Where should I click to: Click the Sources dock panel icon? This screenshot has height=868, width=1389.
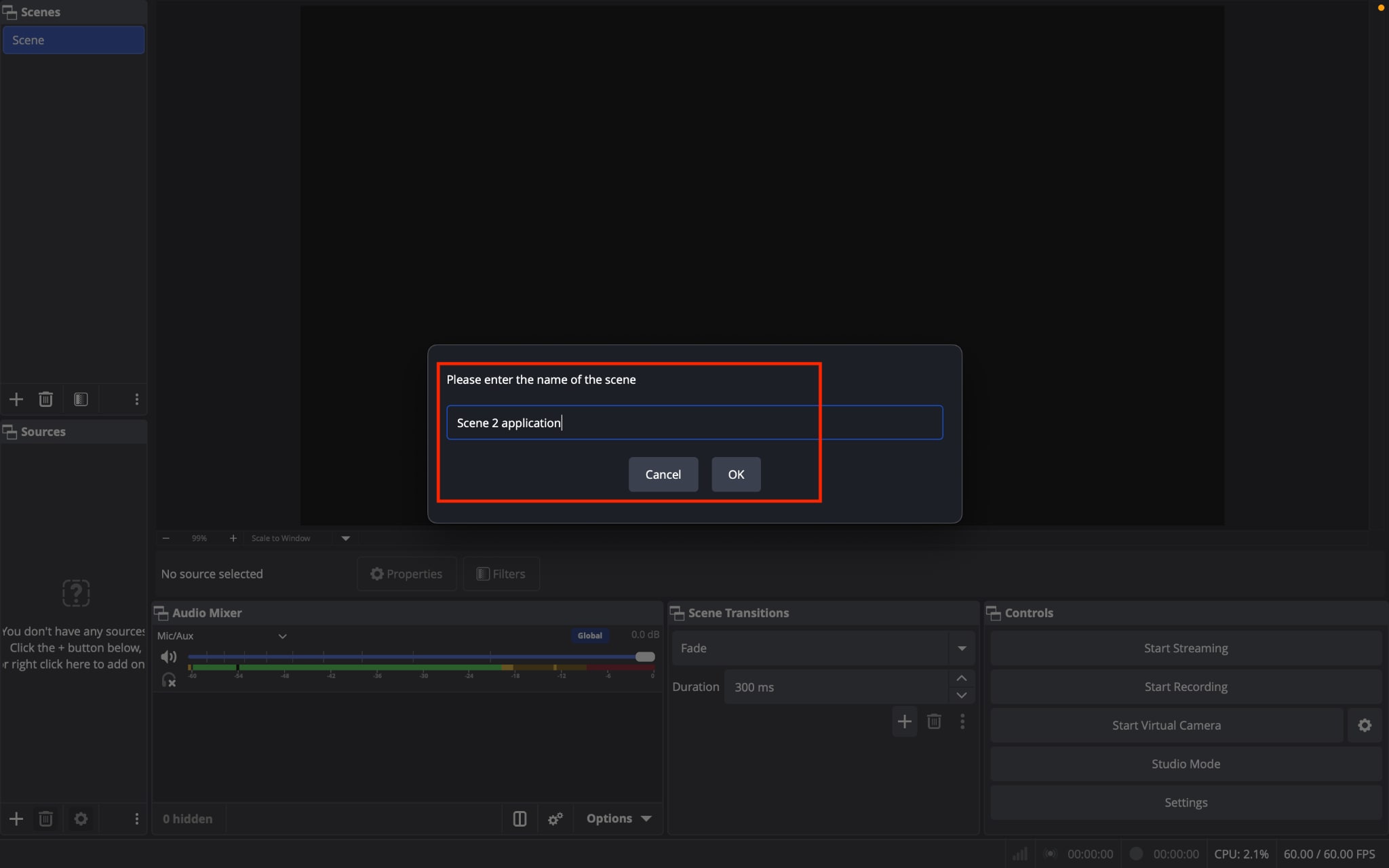click(9, 432)
